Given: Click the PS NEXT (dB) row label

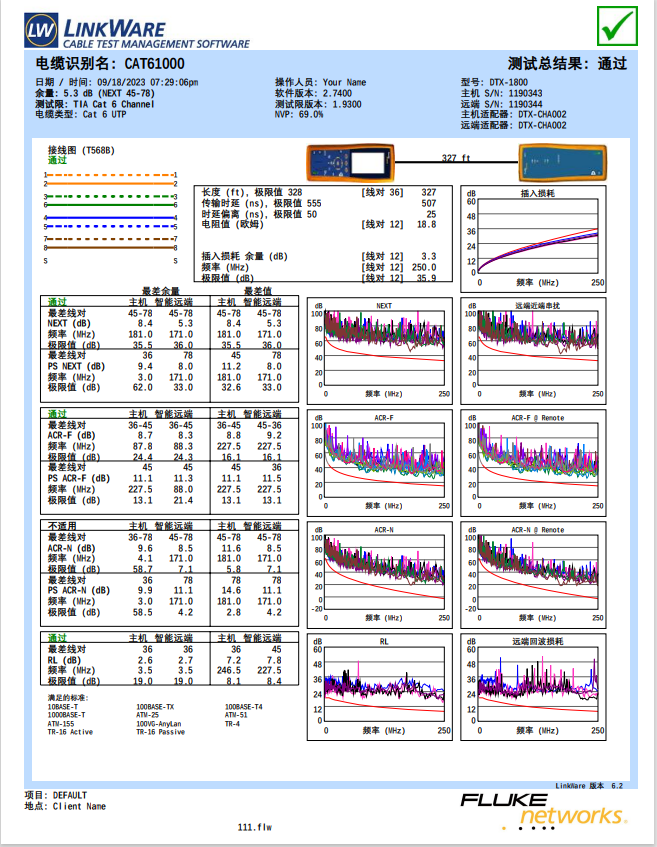Looking at the screenshot, I should coord(76,366).
